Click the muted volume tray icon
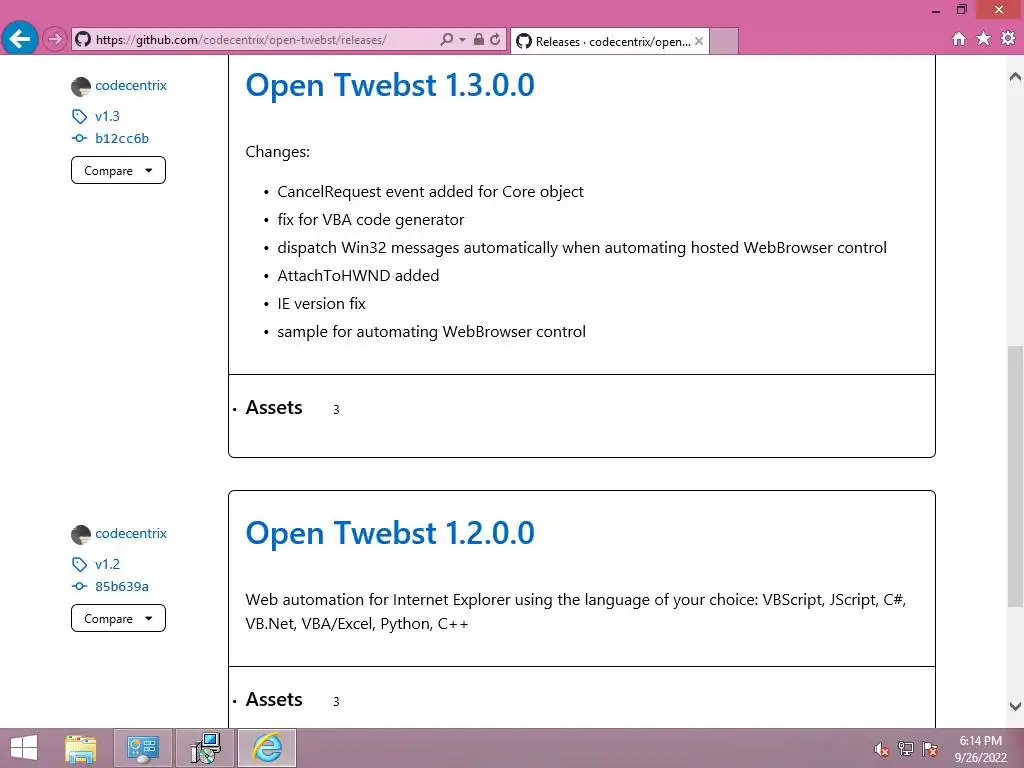Screen dimensions: 1024x768 click(x=882, y=749)
